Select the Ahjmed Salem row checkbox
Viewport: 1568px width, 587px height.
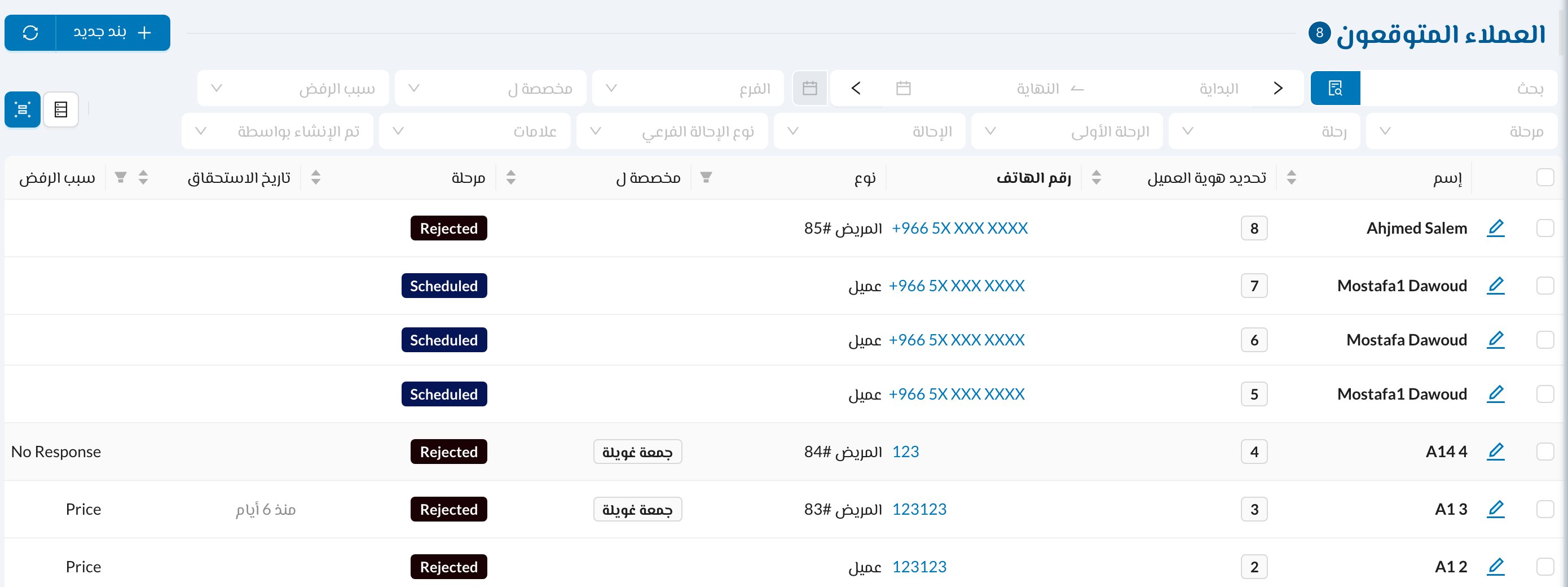[1545, 229]
